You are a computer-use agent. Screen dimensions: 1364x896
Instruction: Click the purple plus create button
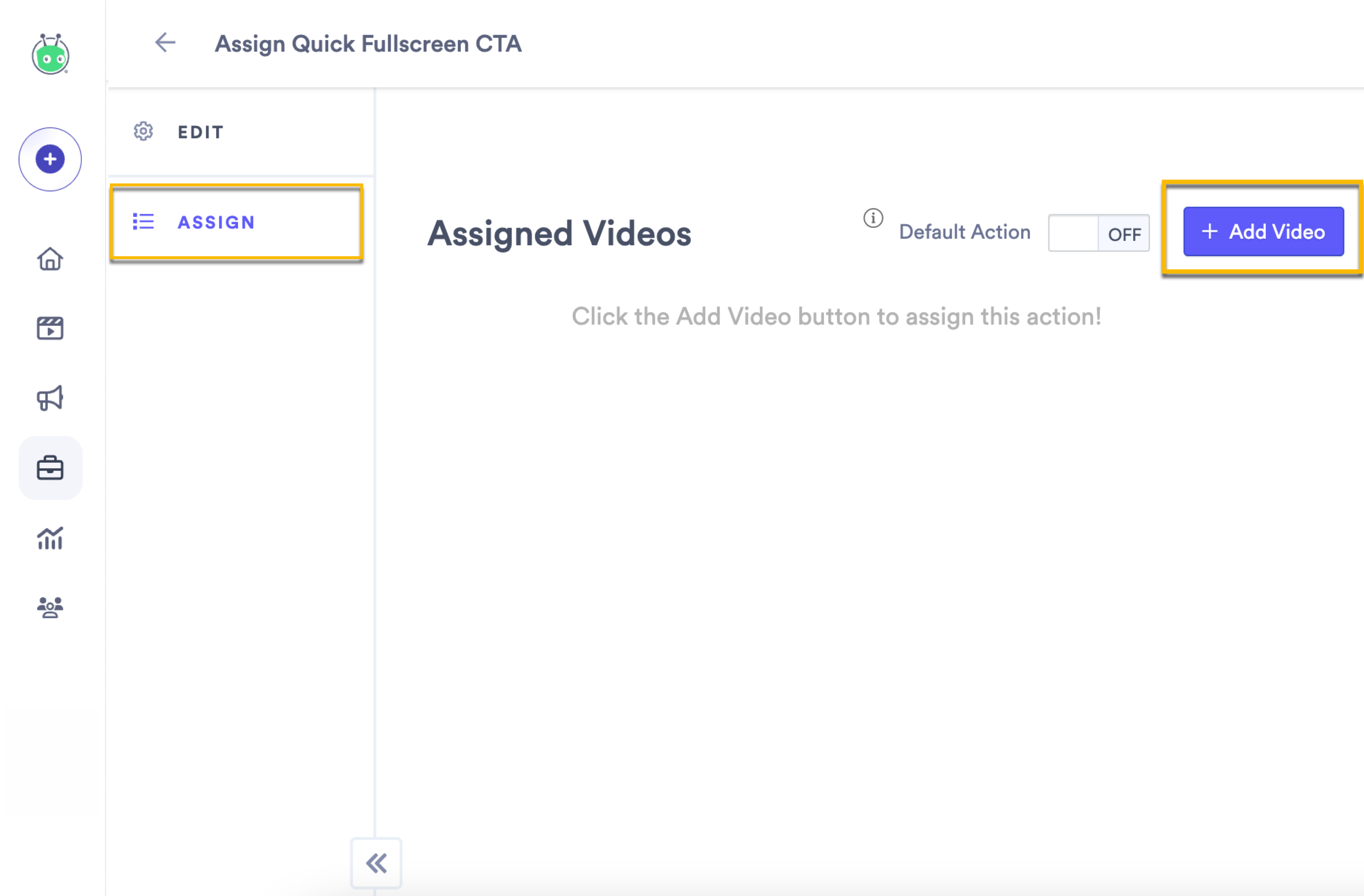51,159
